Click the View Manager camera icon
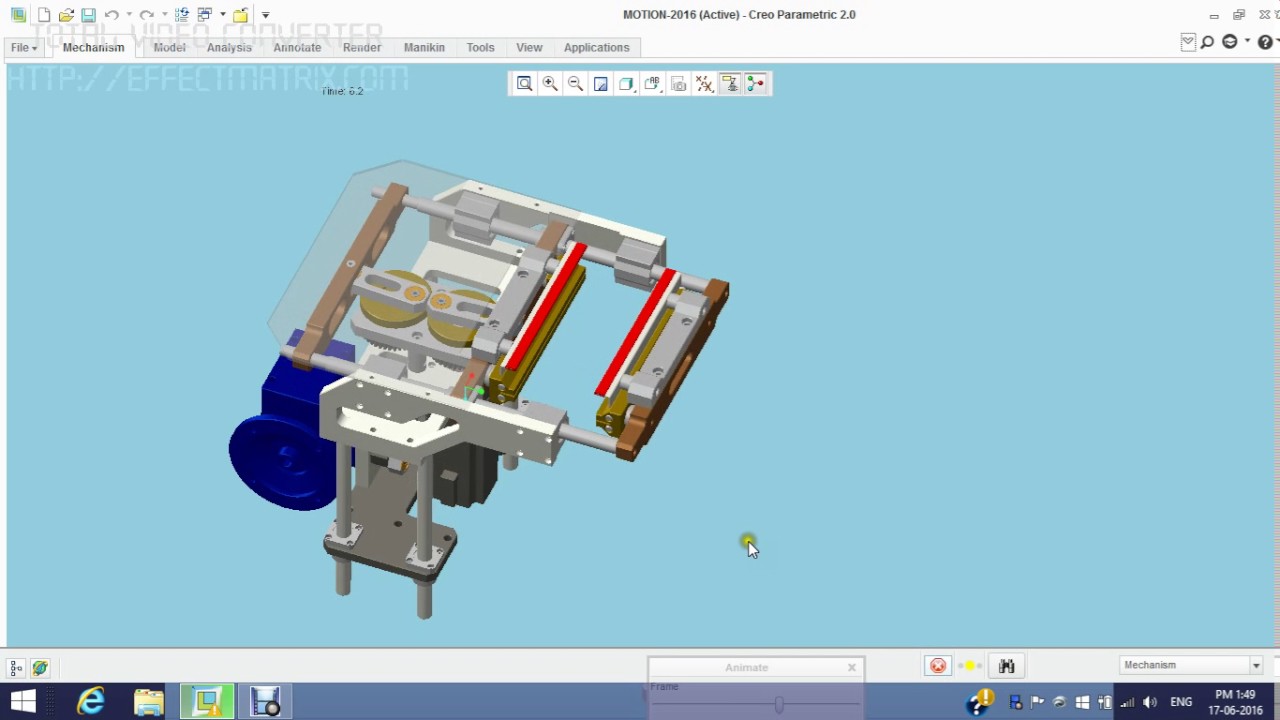1280x720 pixels. 678,84
